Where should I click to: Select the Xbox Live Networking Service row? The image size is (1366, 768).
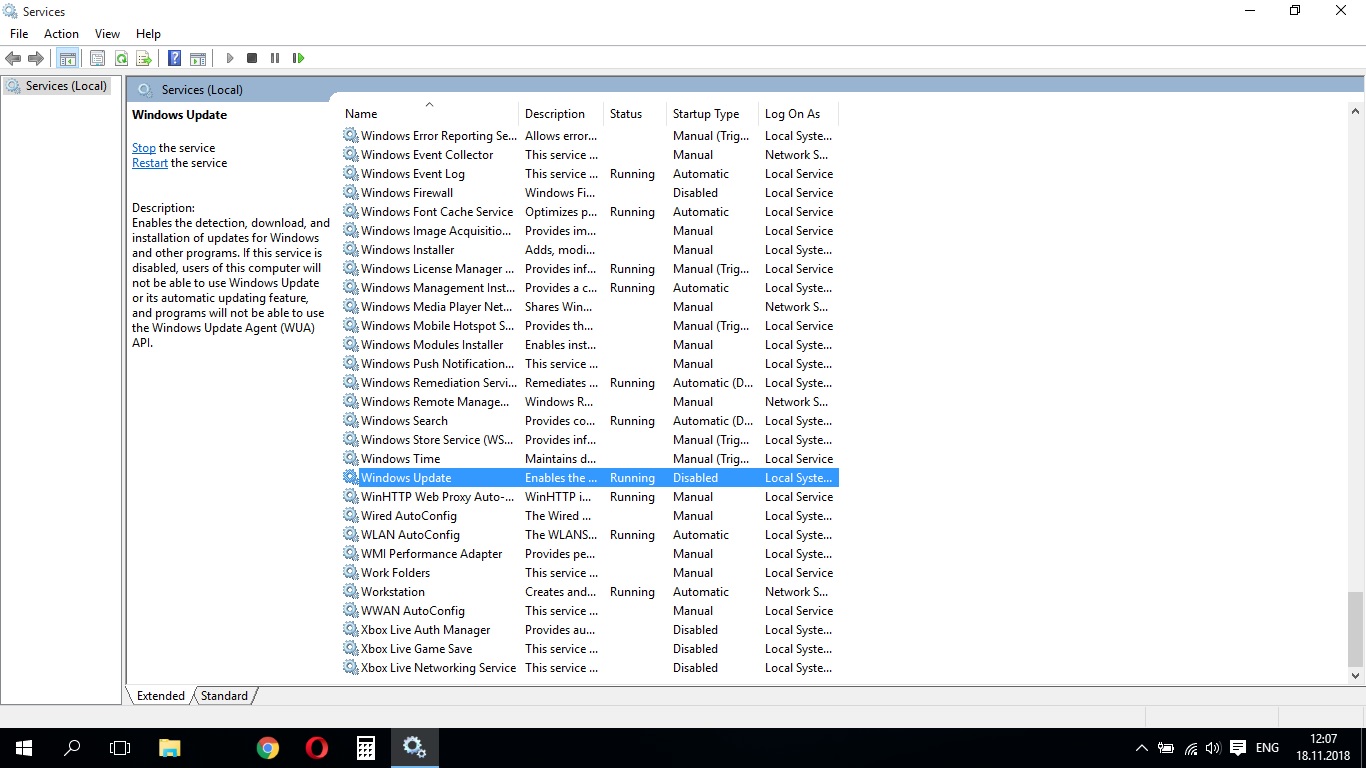point(590,668)
